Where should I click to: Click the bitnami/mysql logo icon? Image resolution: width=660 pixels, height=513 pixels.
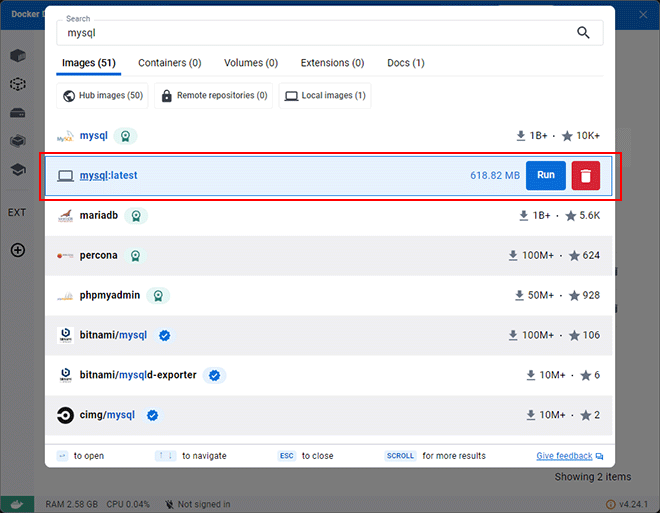click(x=65, y=335)
